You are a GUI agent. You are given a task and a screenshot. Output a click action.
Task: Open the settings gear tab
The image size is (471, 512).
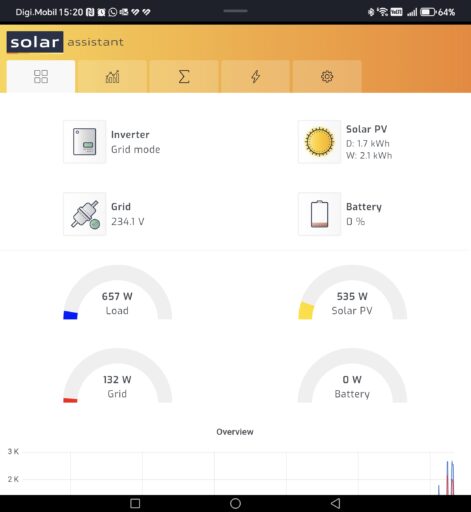tap(327, 76)
